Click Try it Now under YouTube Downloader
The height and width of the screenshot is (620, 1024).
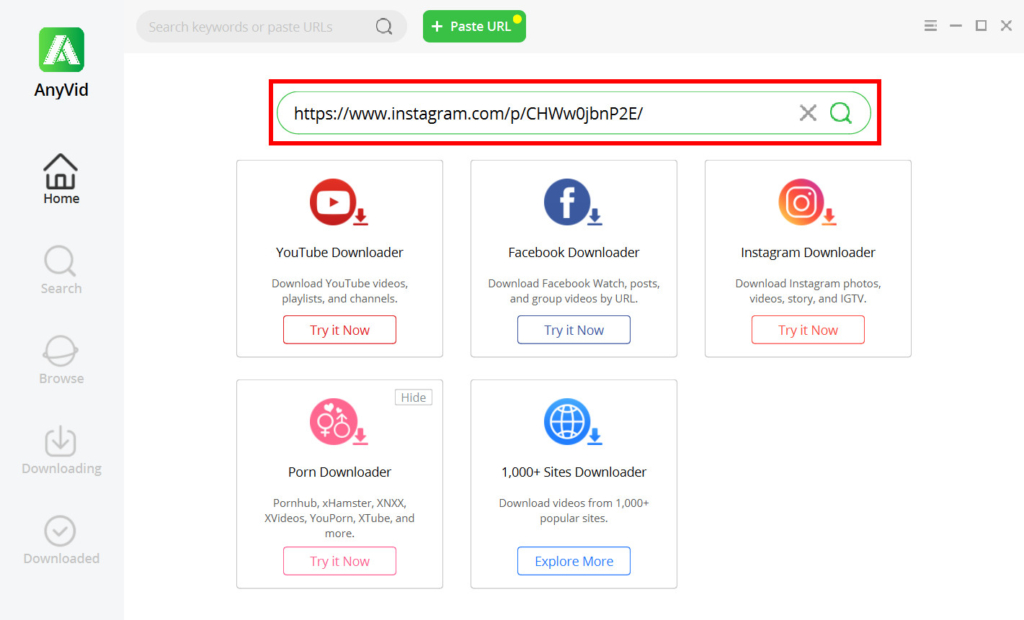pyautogui.click(x=339, y=329)
